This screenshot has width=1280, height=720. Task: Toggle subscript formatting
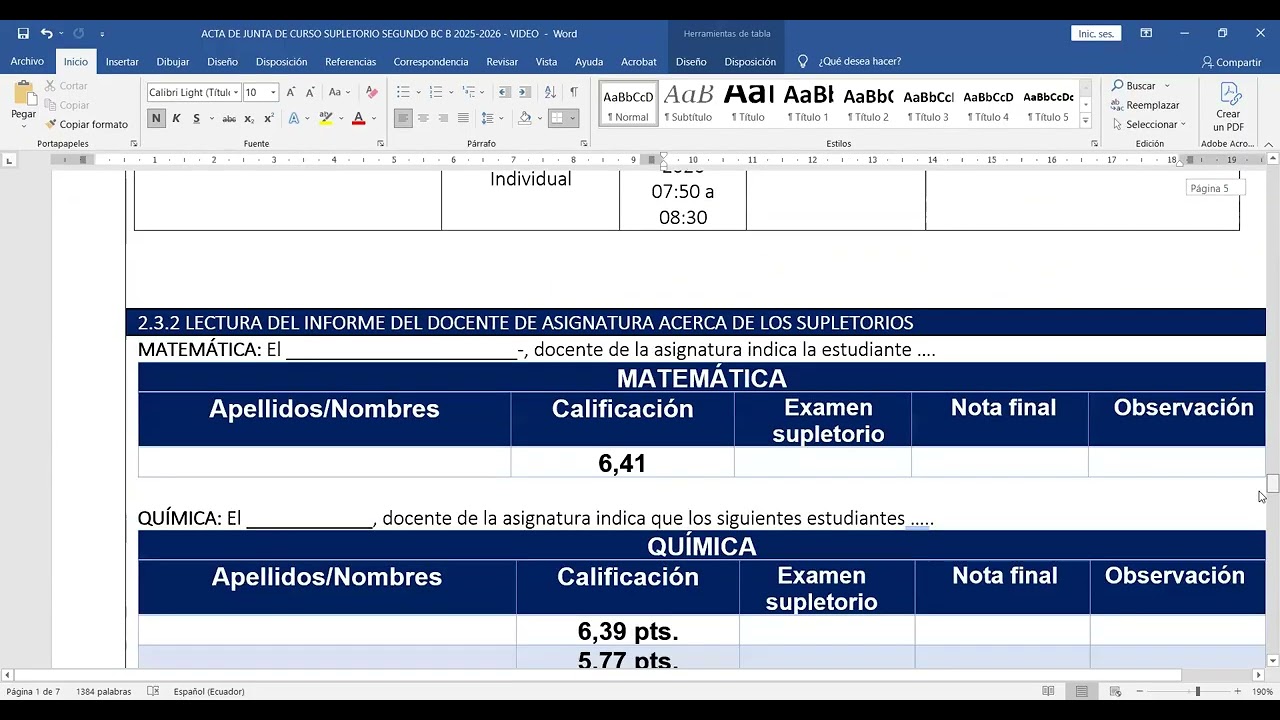click(x=250, y=118)
